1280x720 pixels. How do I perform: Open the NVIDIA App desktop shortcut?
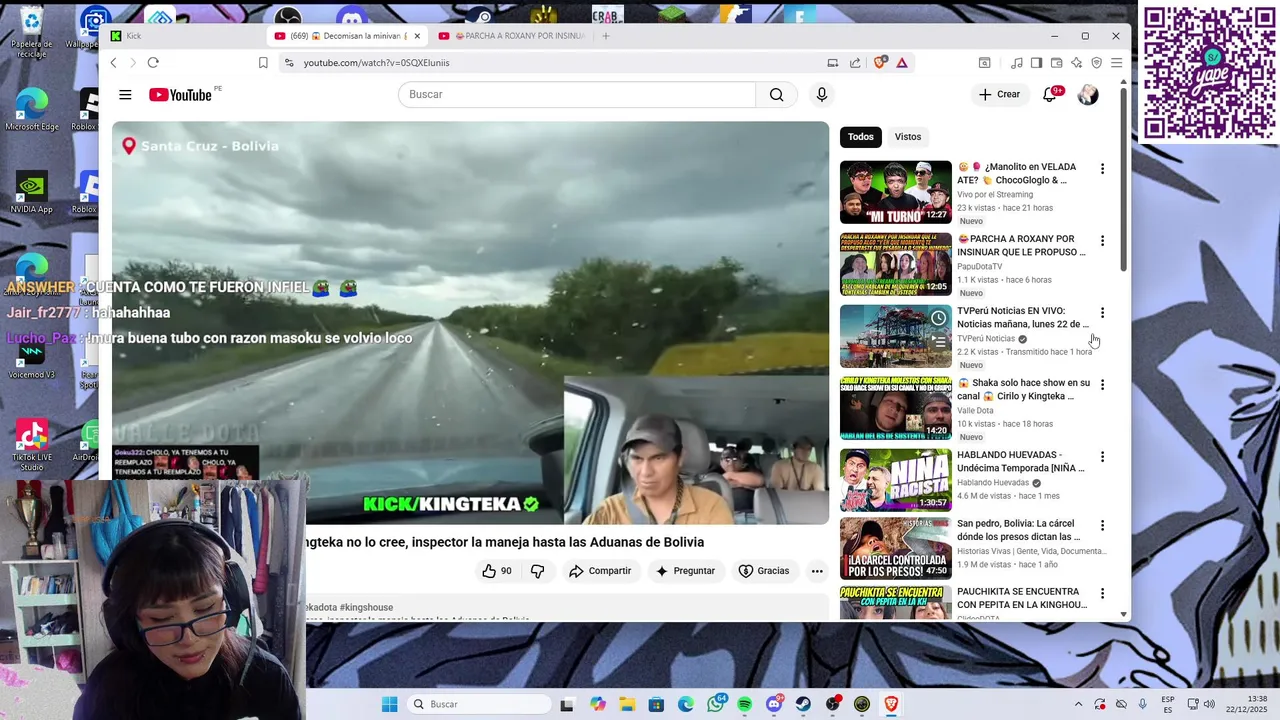tap(31, 193)
